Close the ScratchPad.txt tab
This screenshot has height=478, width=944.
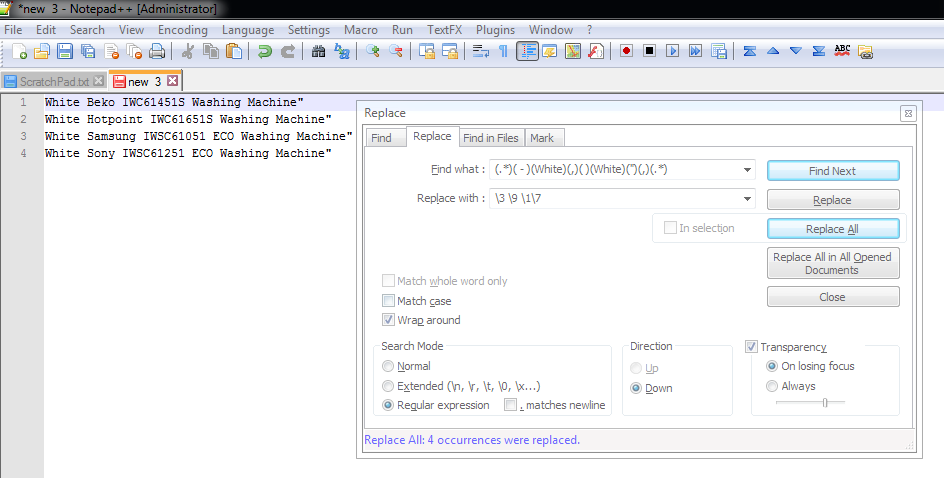(x=99, y=81)
